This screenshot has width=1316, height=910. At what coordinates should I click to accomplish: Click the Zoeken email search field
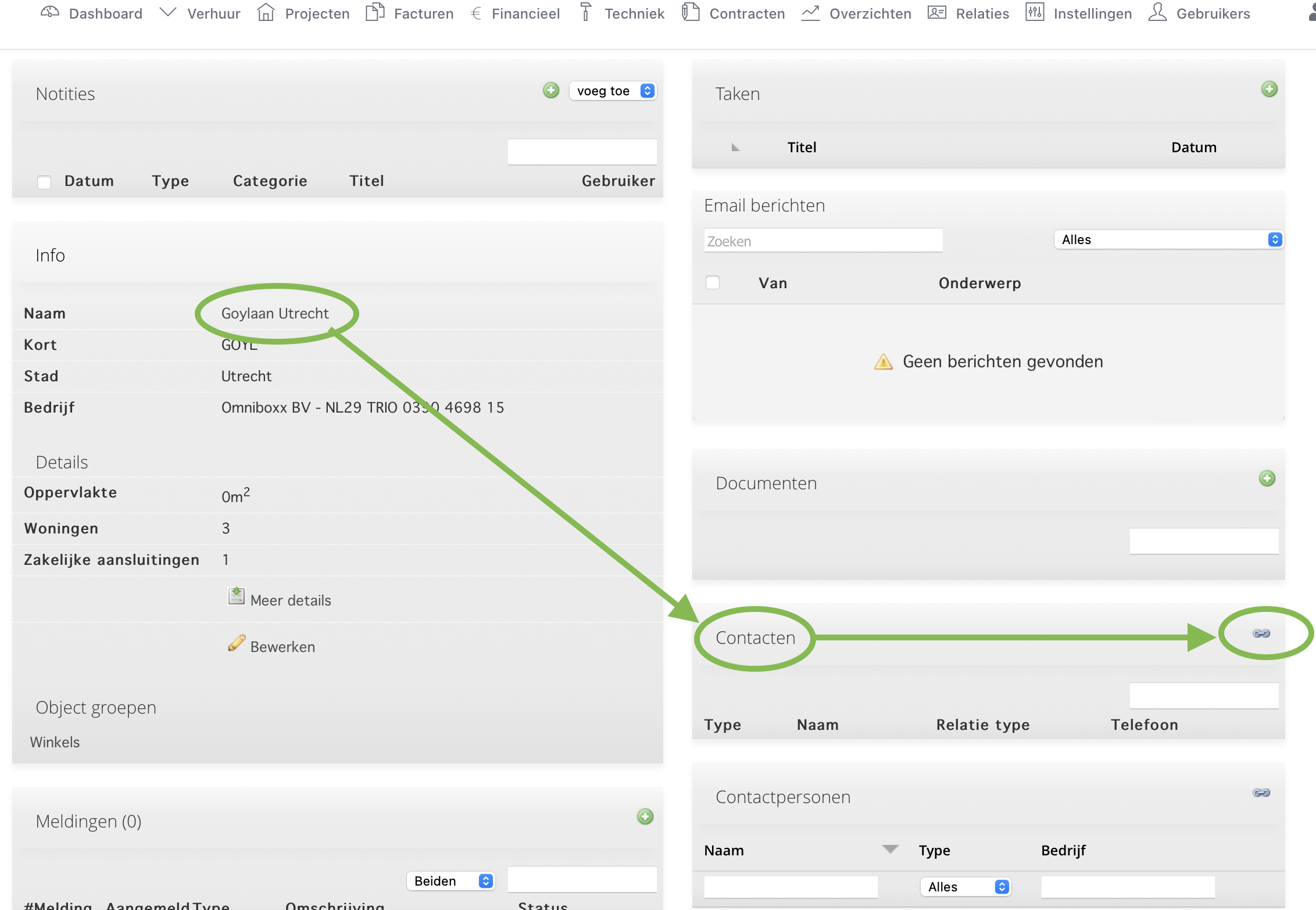[x=822, y=241]
